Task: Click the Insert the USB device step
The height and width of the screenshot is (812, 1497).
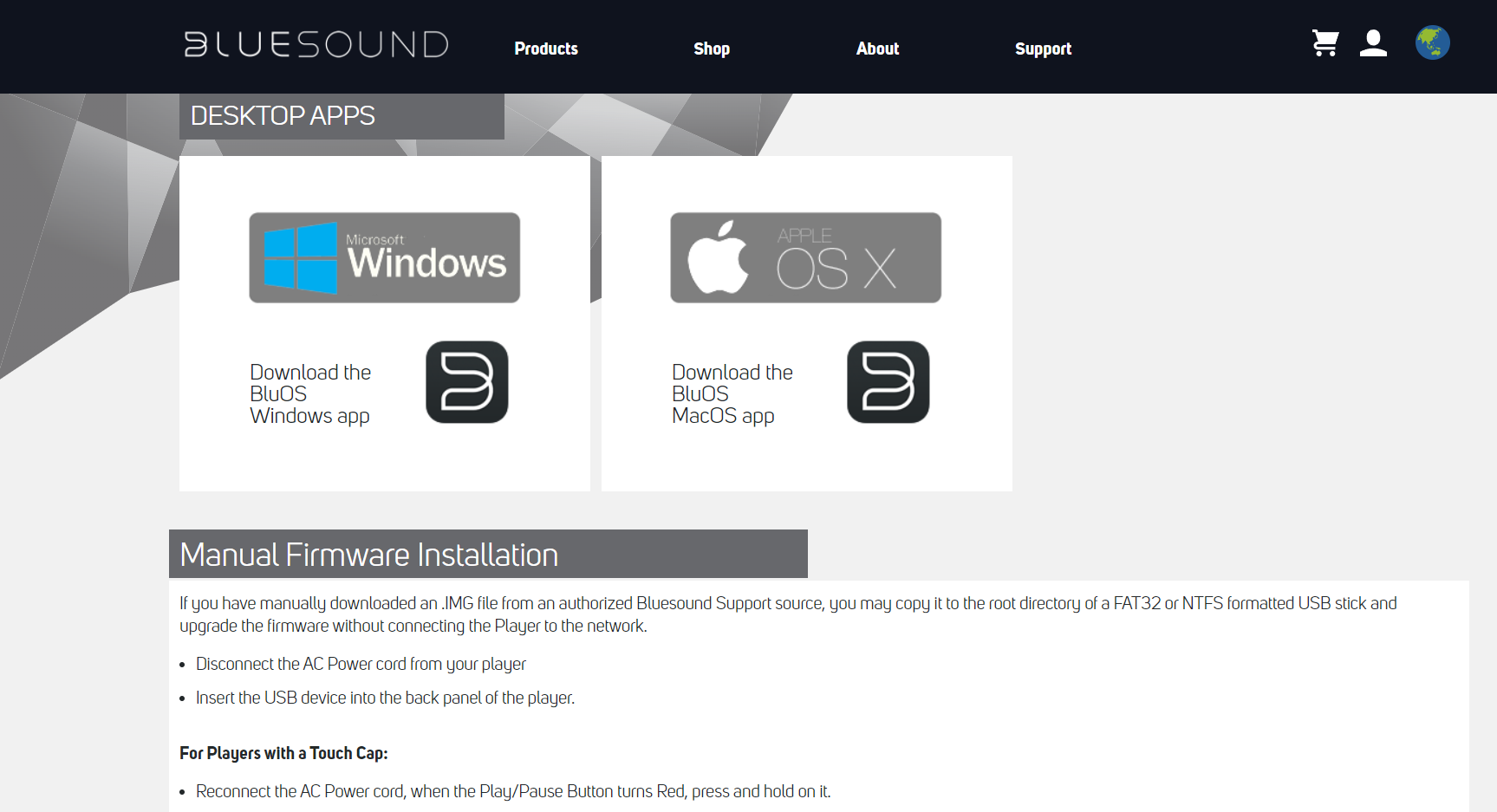Action: pyautogui.click(x=385, y=698)
